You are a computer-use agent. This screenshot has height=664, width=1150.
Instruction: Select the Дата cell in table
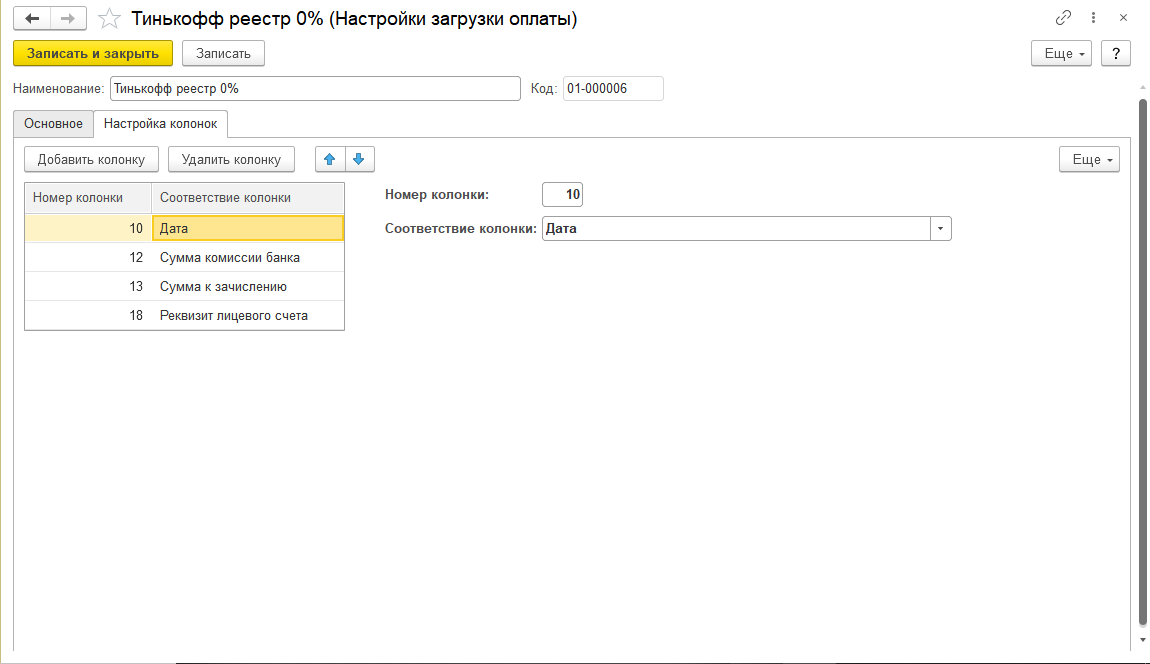pyautogui.click(x=248, y=228)
